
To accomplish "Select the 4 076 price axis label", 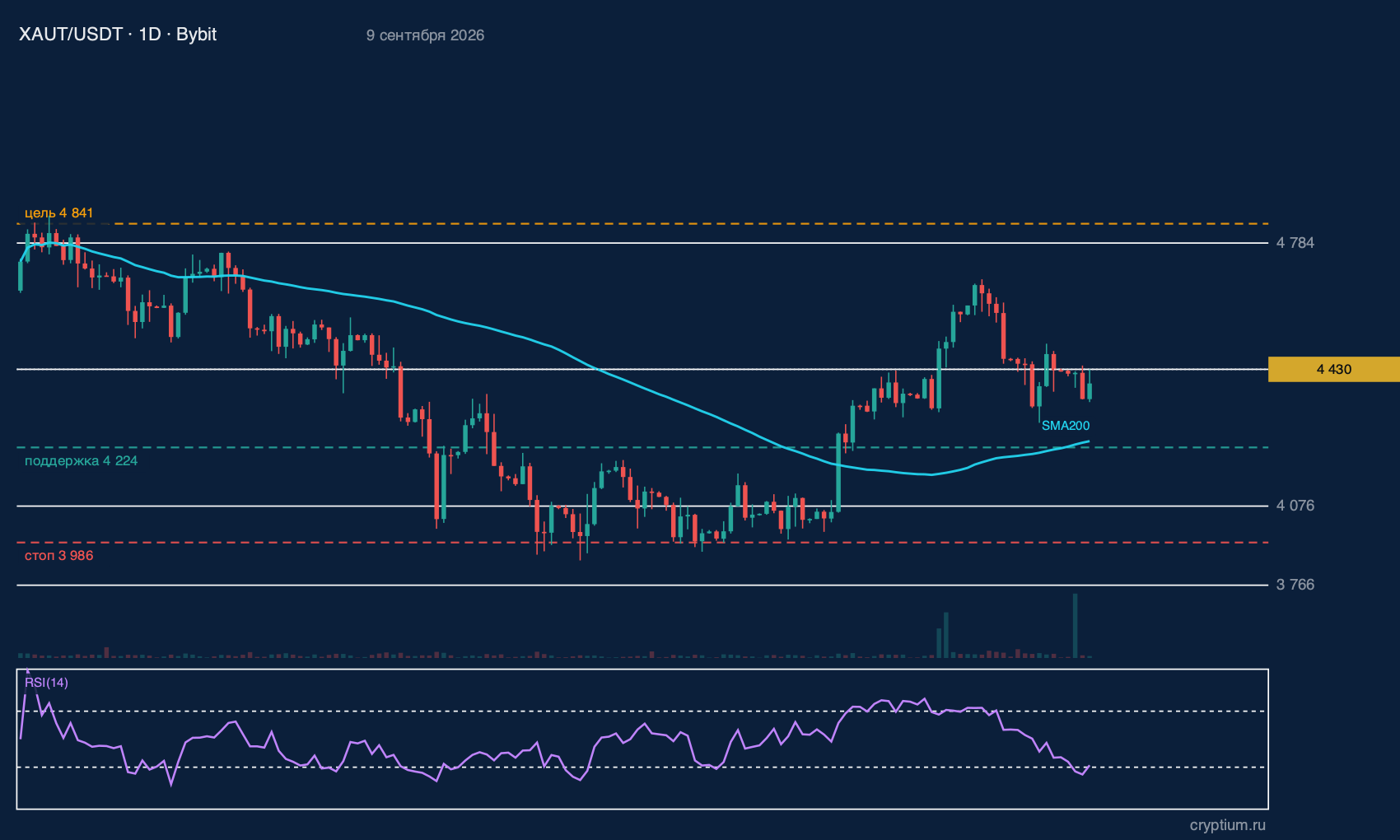I will pos(1295,506).
